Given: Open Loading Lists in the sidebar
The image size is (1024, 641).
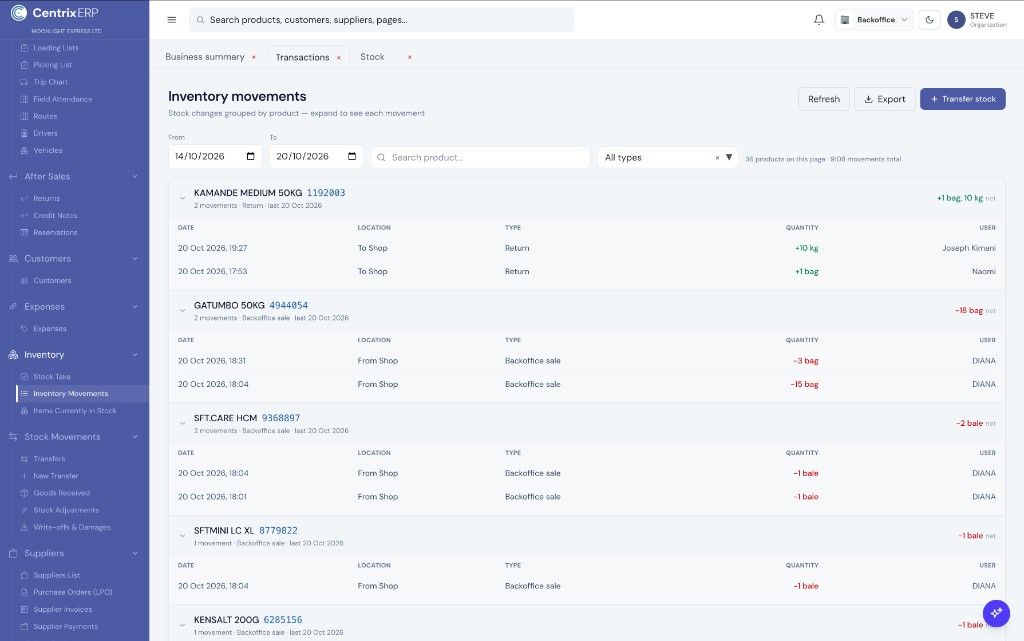Looking at the screenshot, I should pos(56,48).
